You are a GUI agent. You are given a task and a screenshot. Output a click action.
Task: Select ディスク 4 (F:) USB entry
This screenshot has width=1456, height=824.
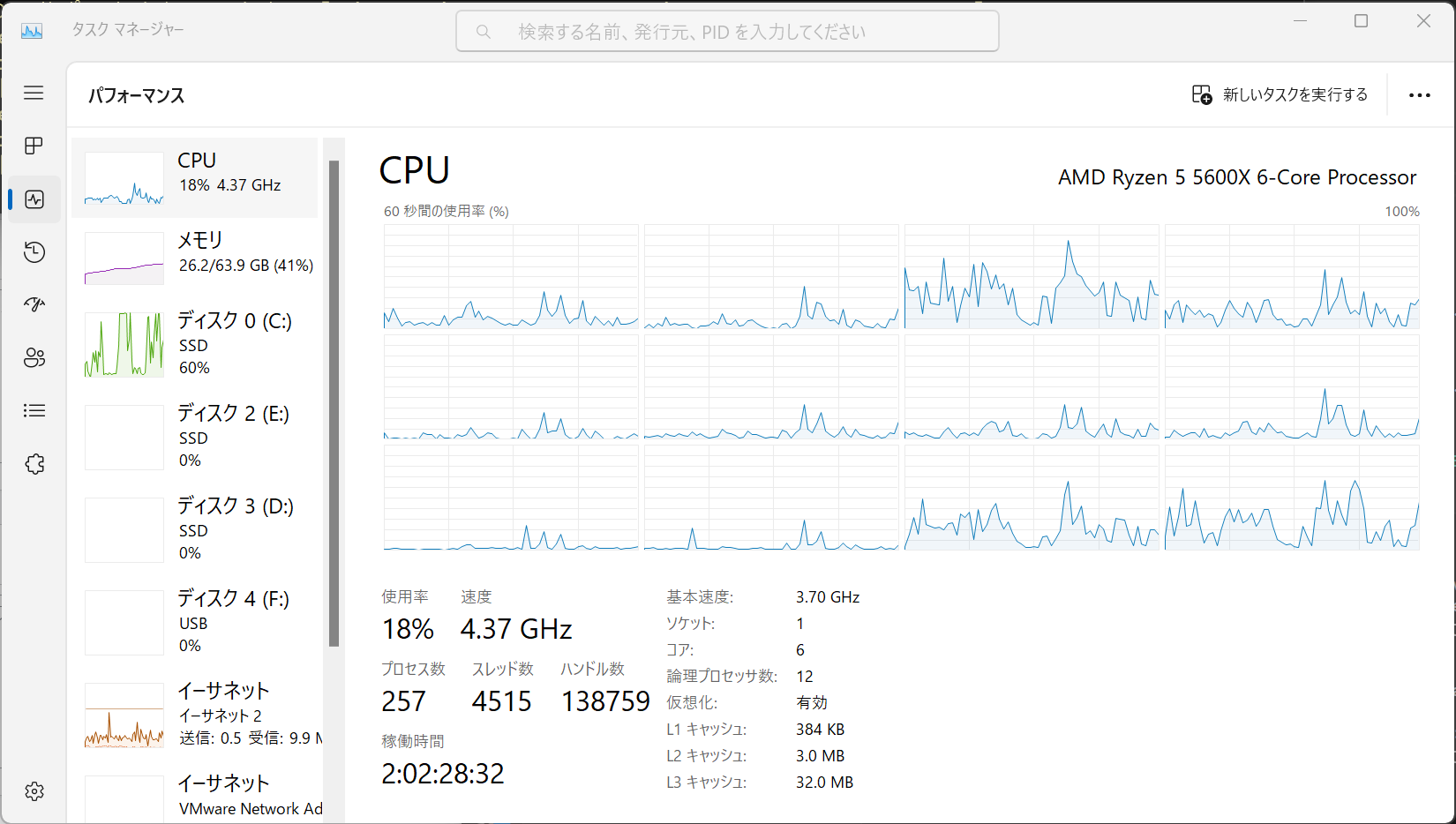click(x=195, y=622)
